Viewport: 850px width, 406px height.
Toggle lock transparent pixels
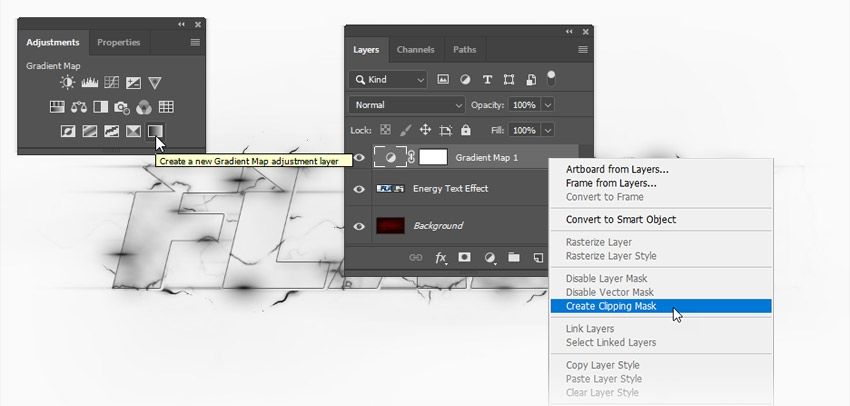[385, 130]
